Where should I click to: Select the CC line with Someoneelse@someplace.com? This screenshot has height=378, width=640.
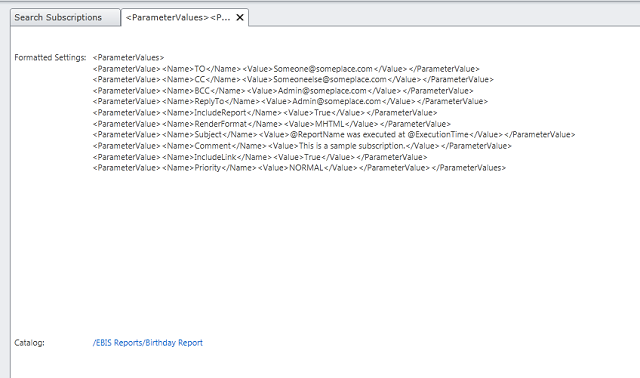click(x=293, y=80)
